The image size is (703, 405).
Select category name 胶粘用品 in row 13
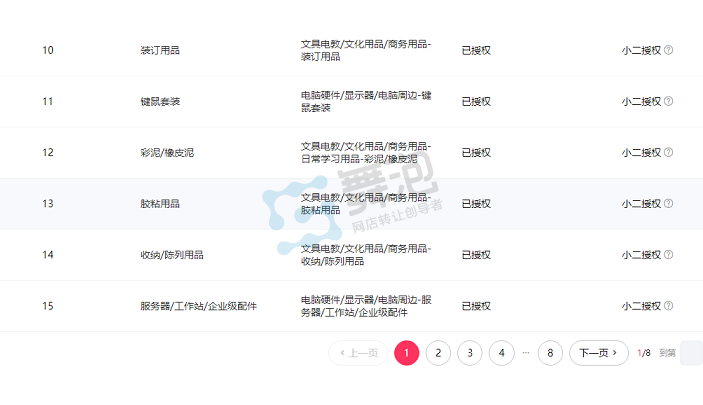(160, 204)
